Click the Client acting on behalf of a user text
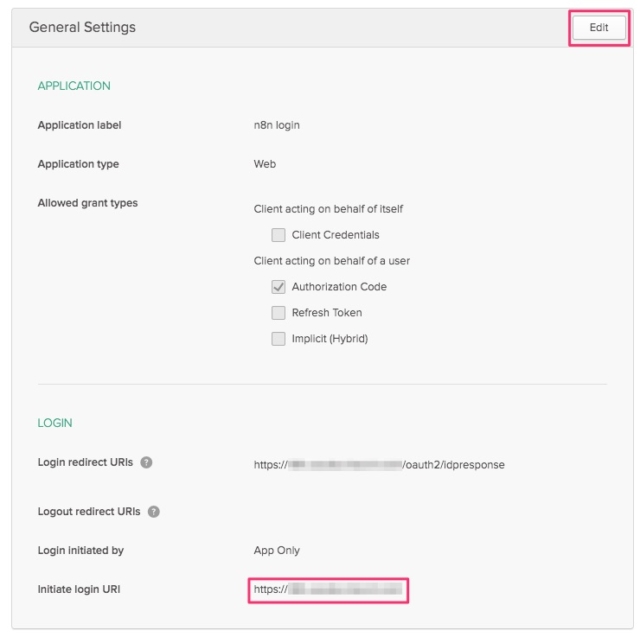Image resolution: width=640 pixels, height=637 pixels. click(x=331, y=261)
